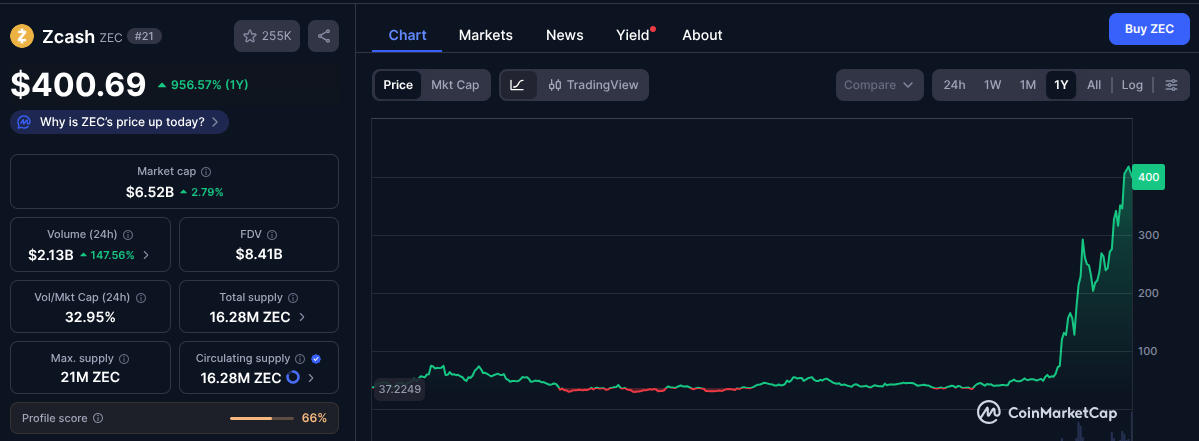Select Mkt Cap chart mode
Viewport: 1199px width, 441px height.
click(455, 85)
